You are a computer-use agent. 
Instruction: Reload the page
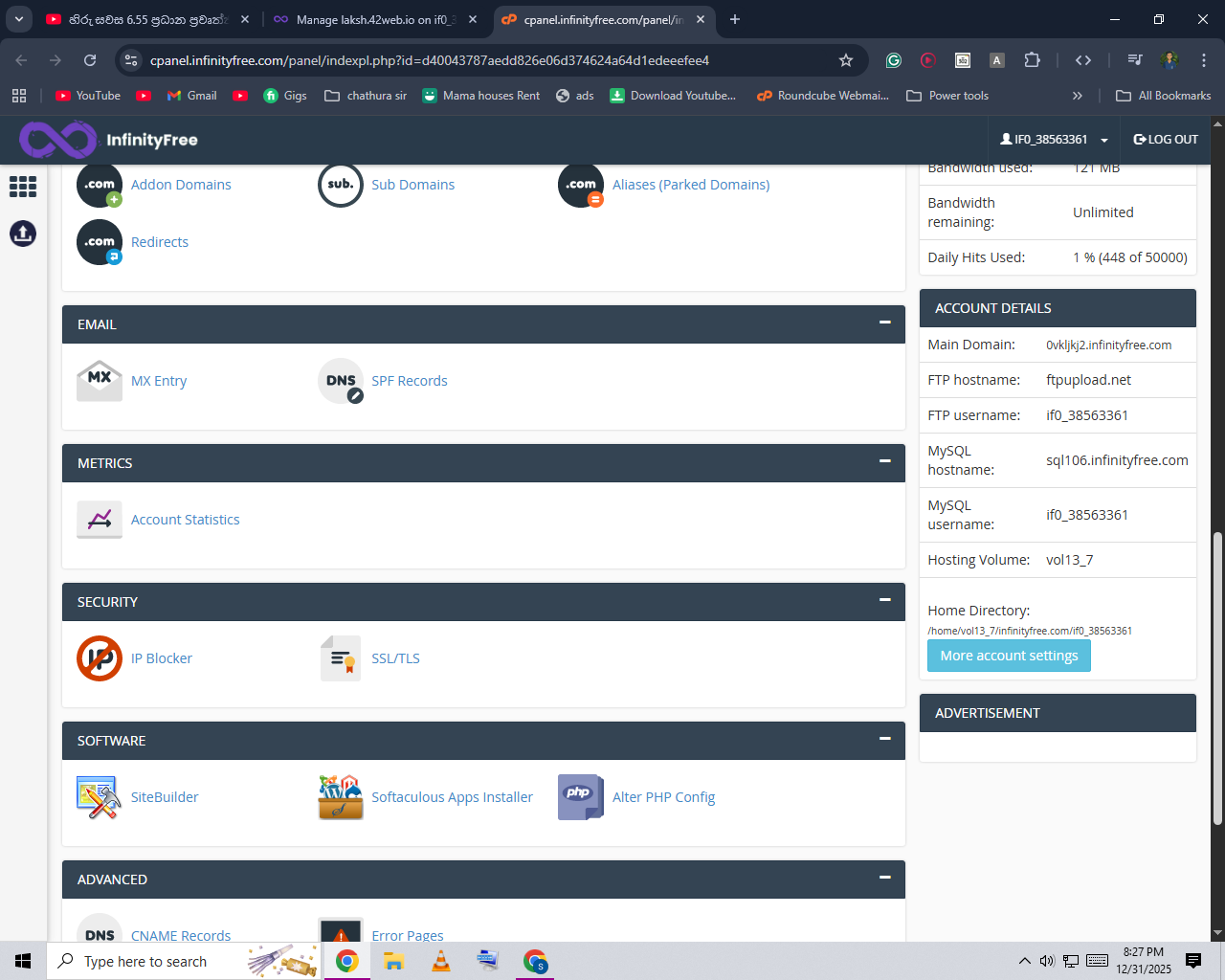pyautogui.click(x=90, y=60)
